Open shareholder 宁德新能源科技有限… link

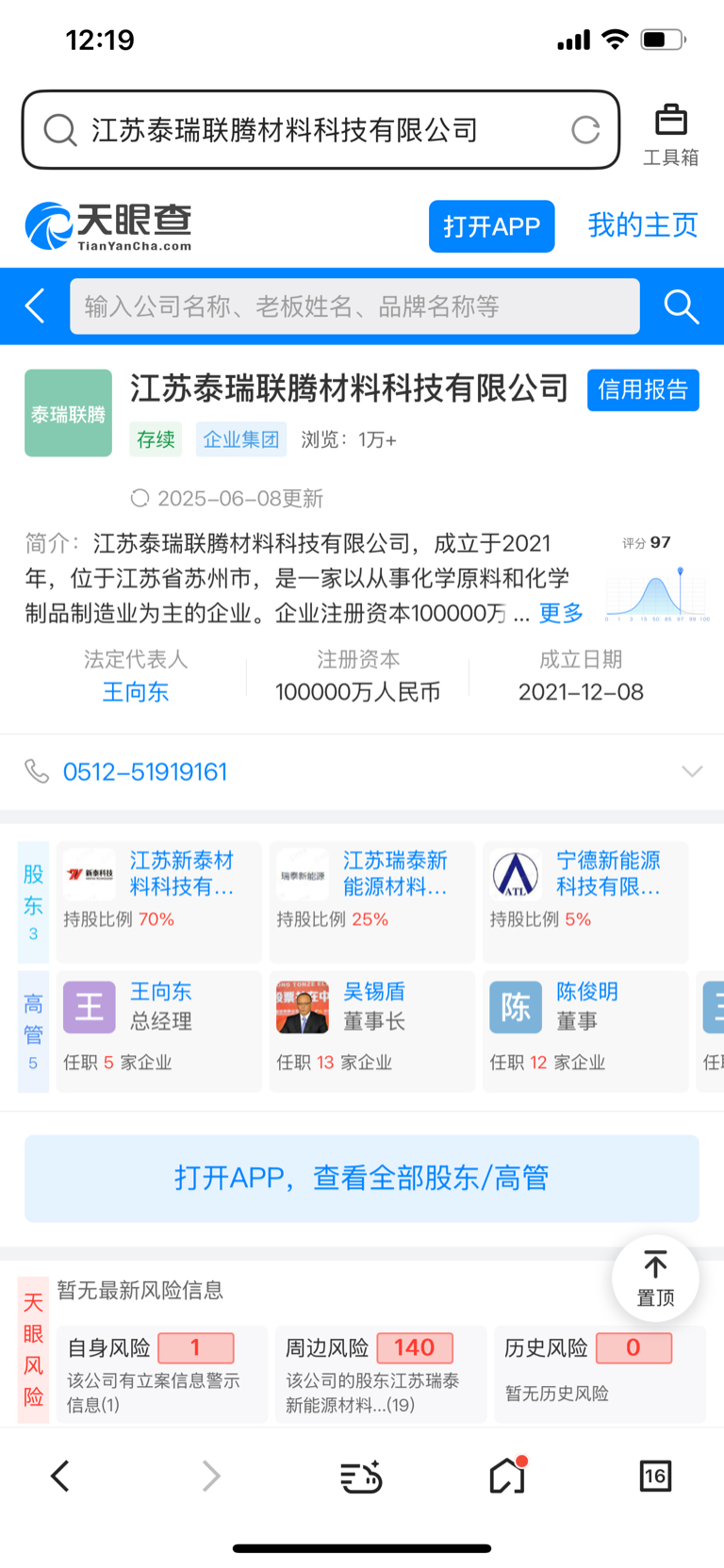click(608, 873)
